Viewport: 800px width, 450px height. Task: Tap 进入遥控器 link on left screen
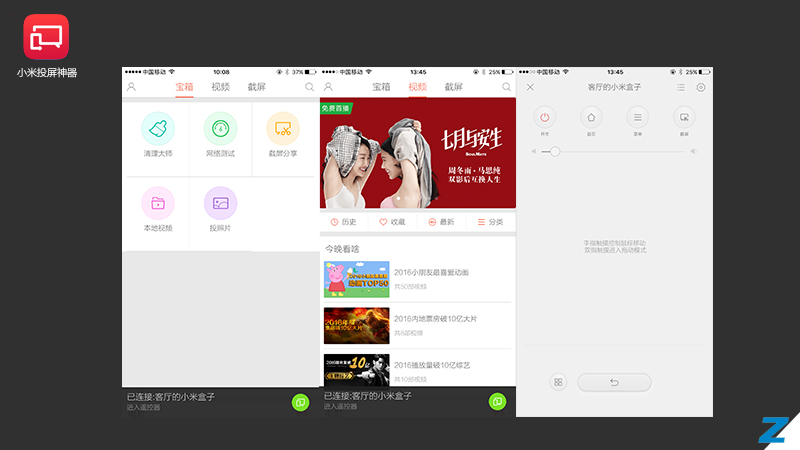(143, 408)
